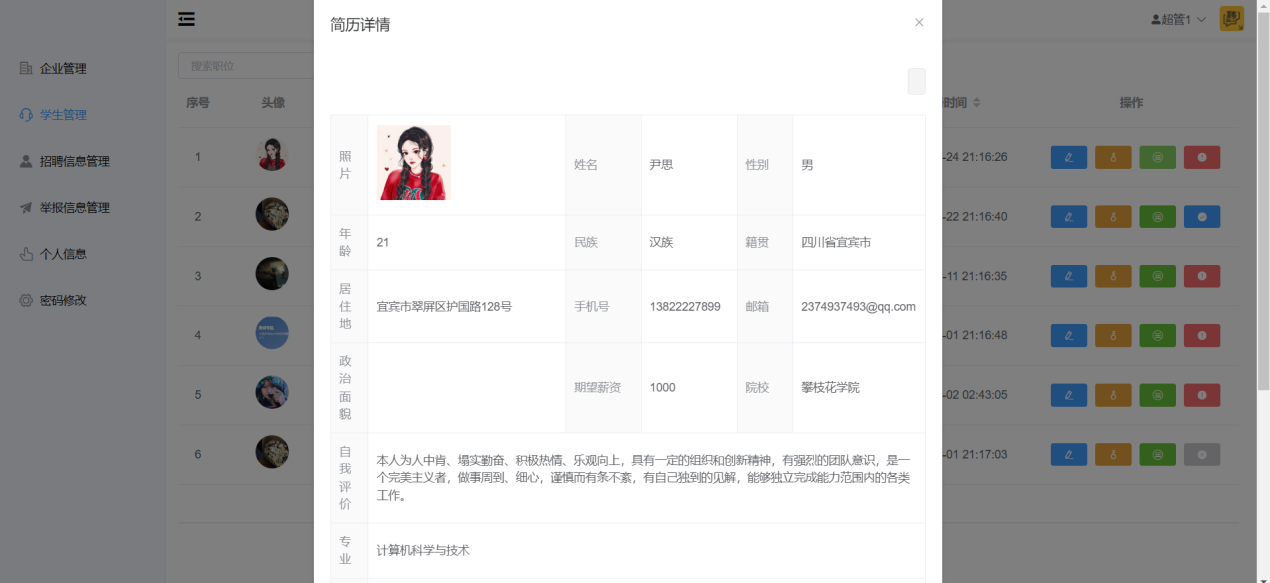Open 企业管理 in the sidebar

(63, 69)
